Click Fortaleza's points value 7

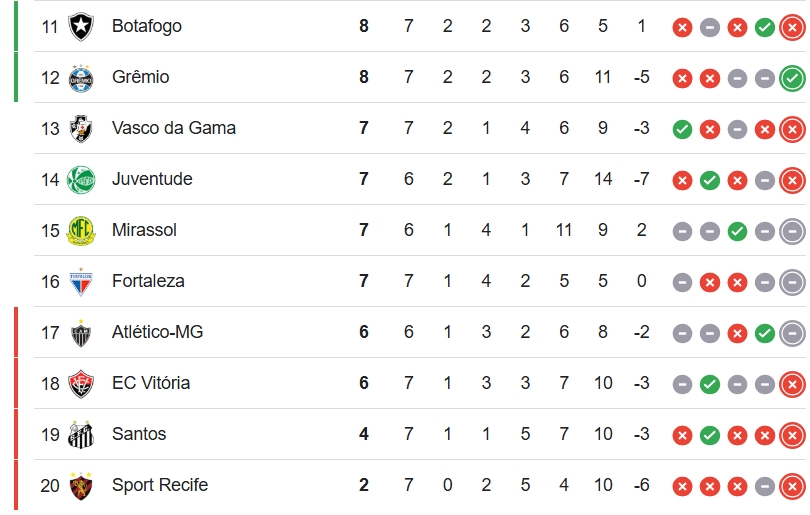[x=364, y=281]
